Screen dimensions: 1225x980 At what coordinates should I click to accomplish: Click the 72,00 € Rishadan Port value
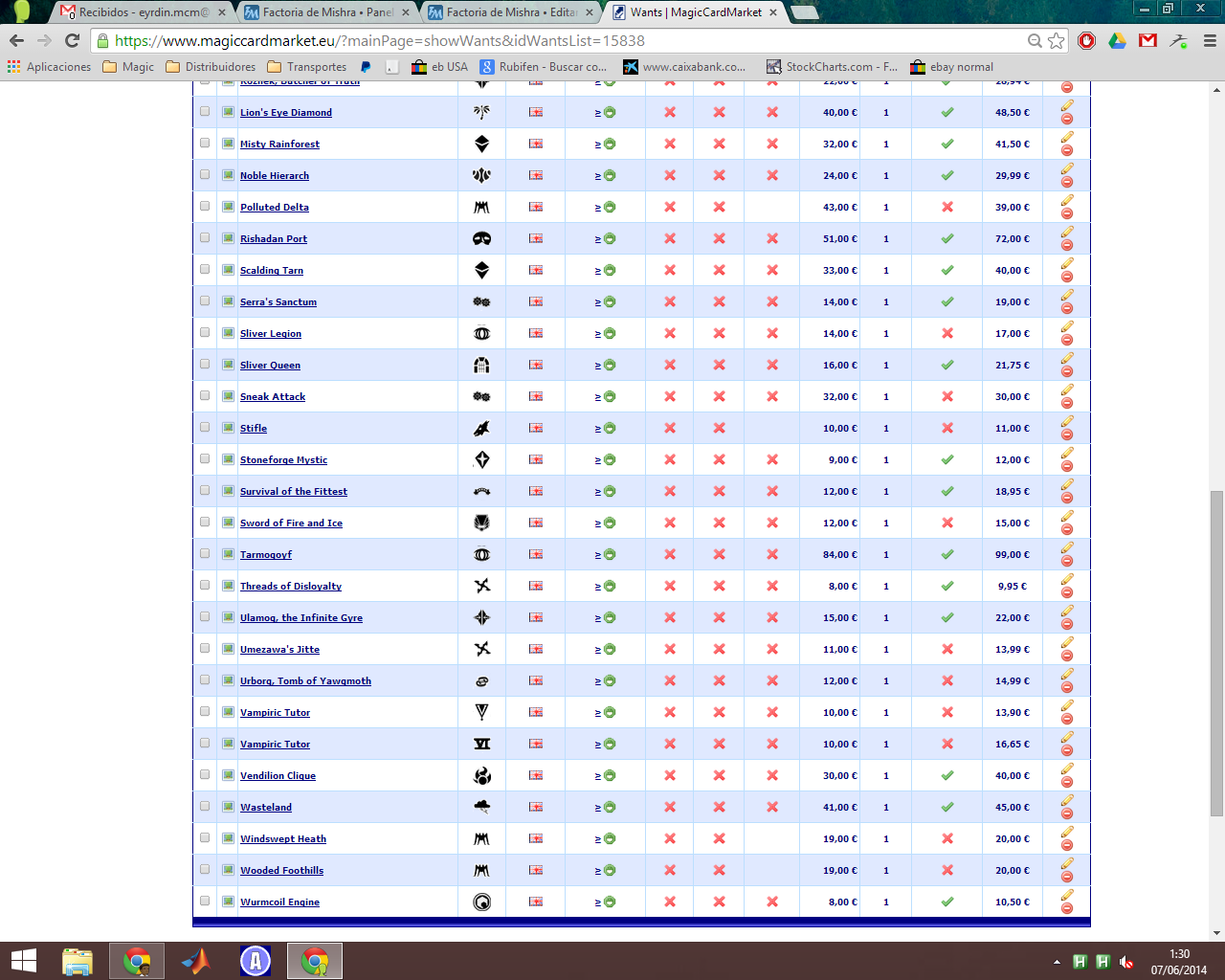[x=1013, y=238]
